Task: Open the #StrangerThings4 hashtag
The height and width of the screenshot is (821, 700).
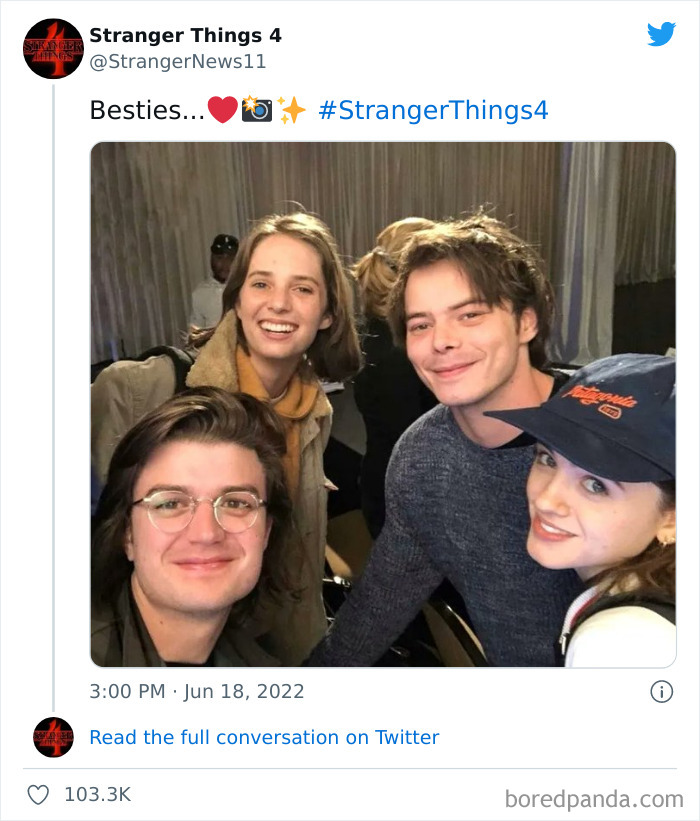Action: 430,110
